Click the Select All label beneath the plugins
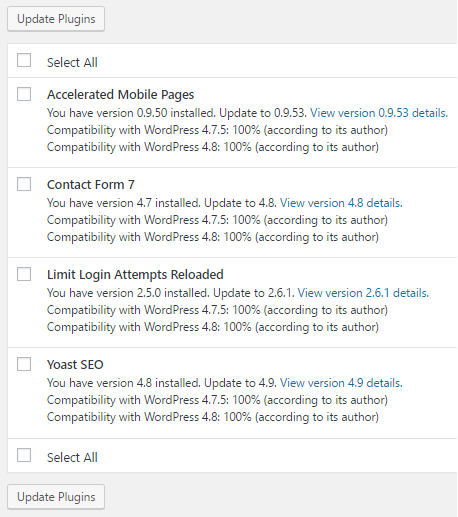 [72, 457]
